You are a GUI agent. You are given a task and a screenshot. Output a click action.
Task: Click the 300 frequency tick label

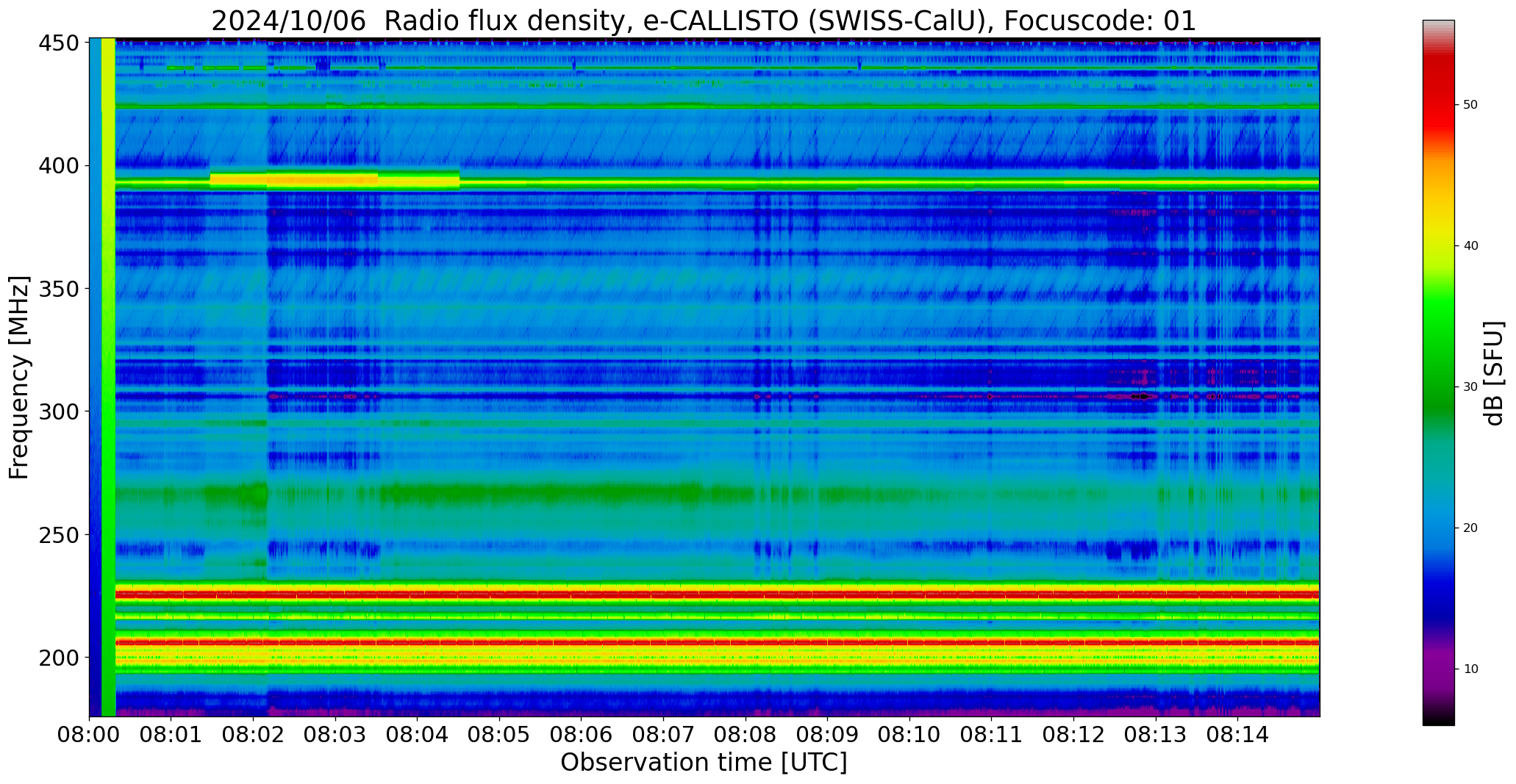(59, 411)
